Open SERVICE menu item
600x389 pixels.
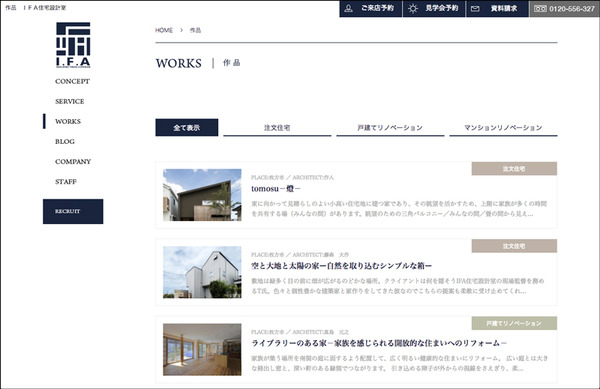tap(70, 101)
